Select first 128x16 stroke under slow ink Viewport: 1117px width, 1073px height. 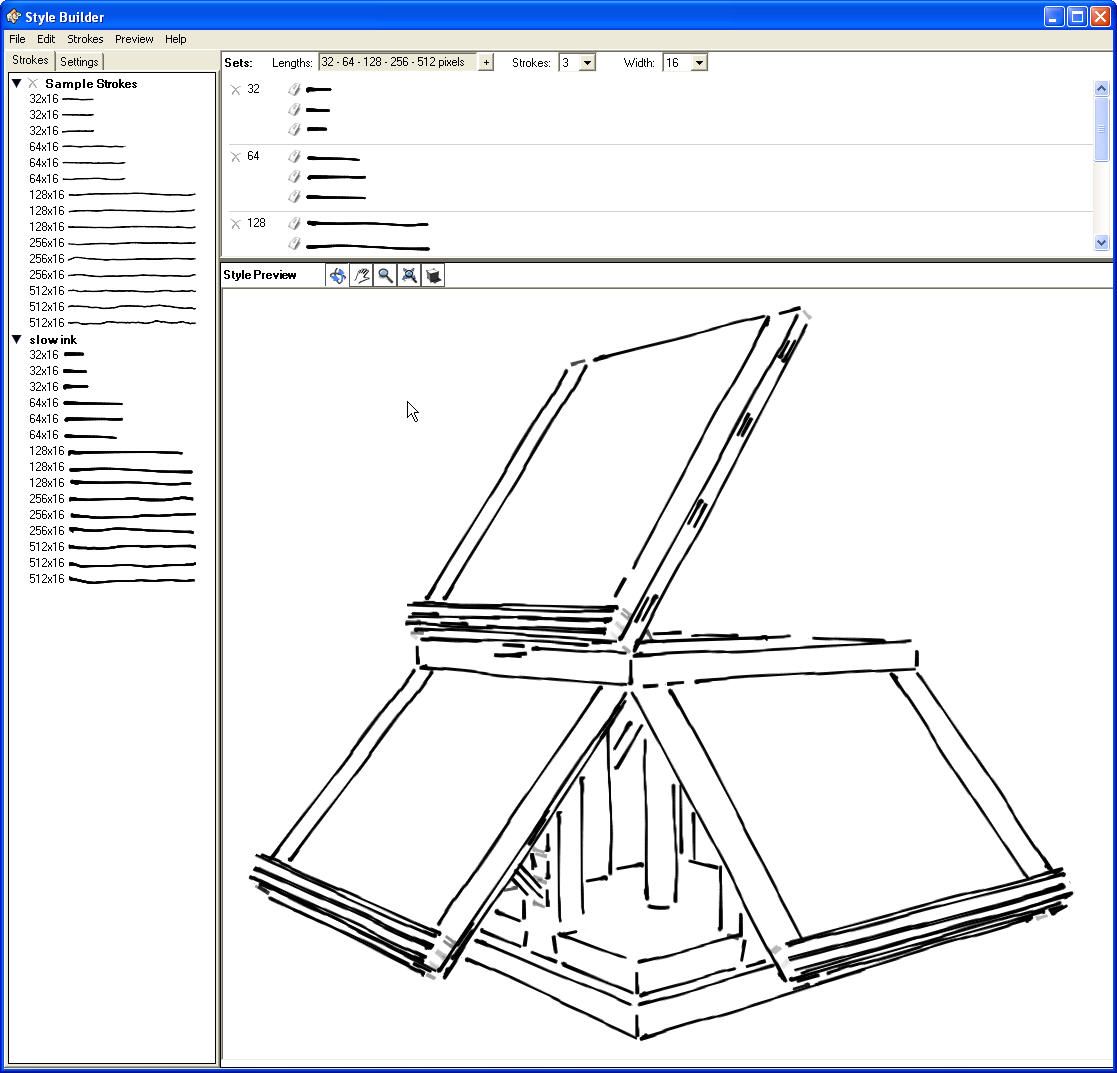(x=106, y=451)
